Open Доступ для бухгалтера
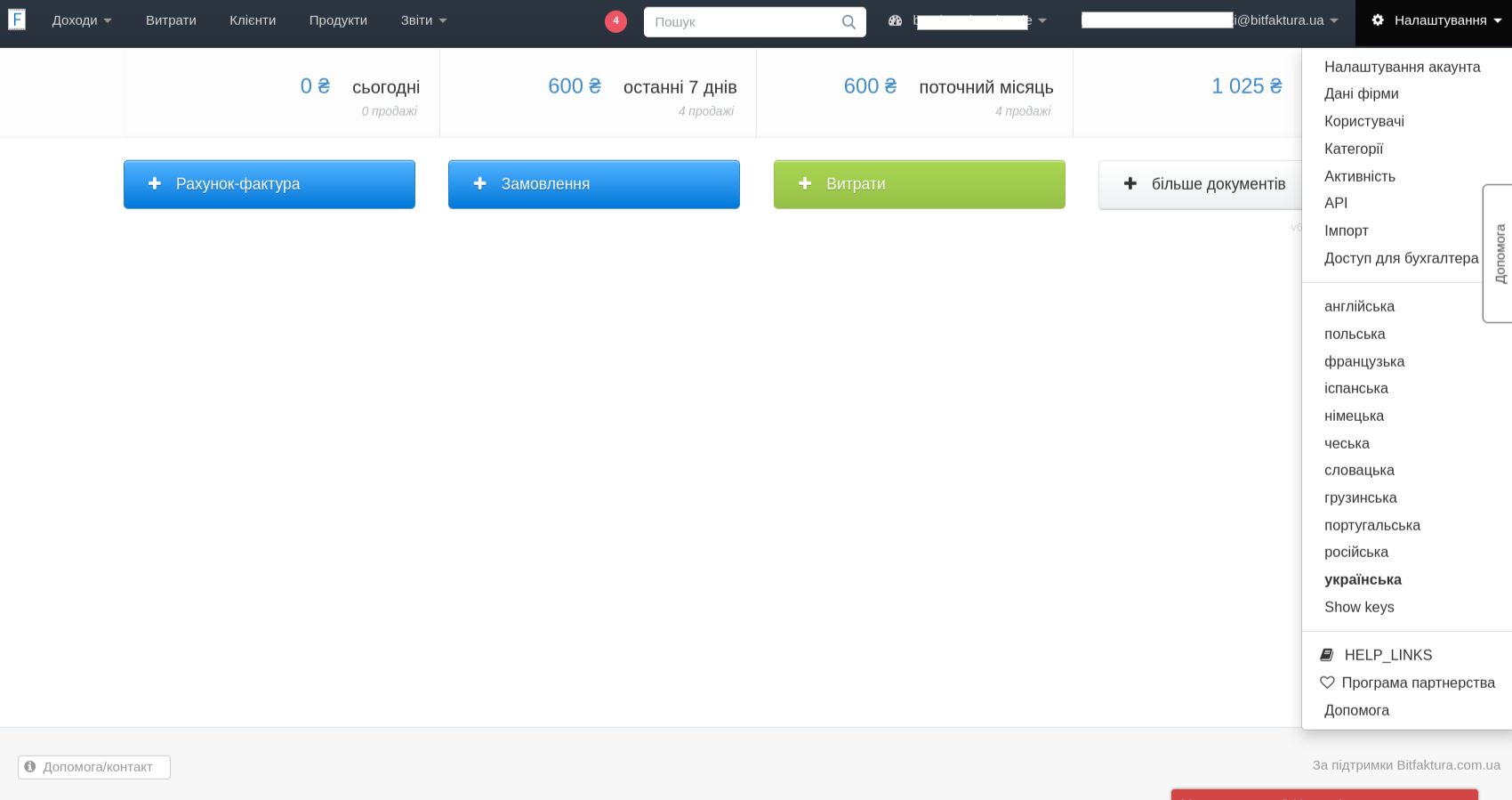The width and height of the screenshot is (1512, 800). 1402,258
